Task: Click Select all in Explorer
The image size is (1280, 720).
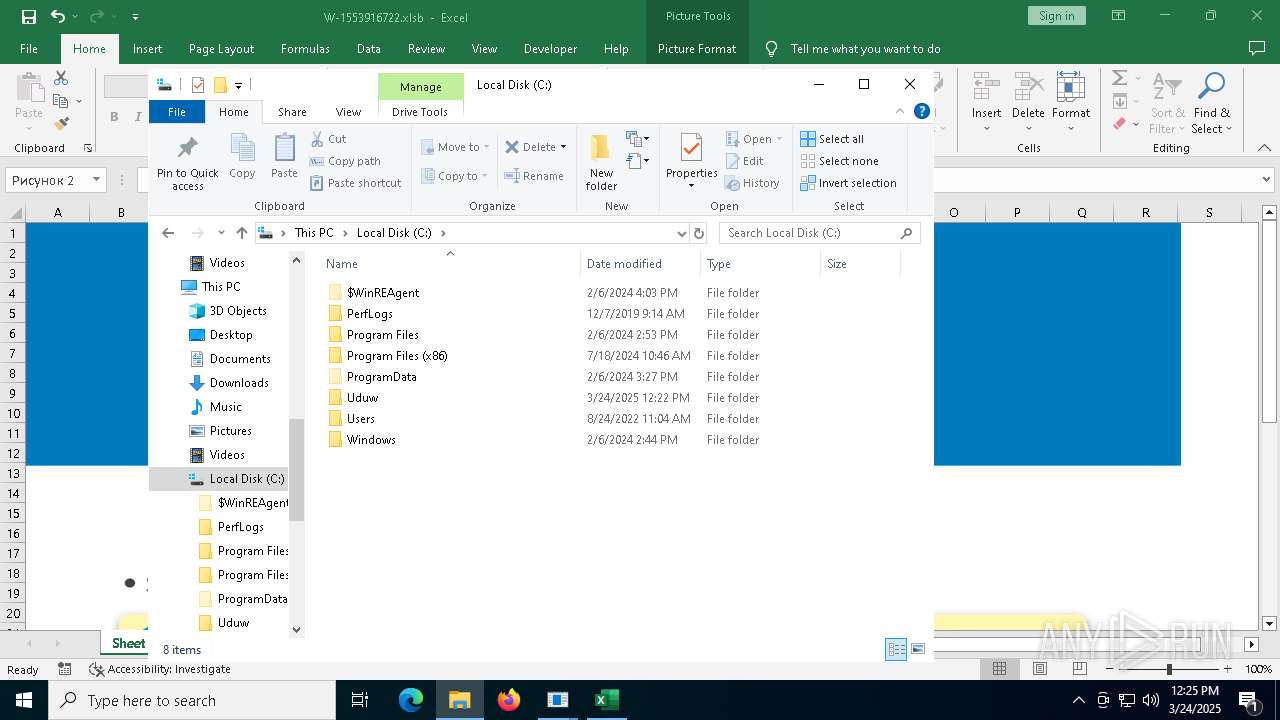Action: (832, 139)
